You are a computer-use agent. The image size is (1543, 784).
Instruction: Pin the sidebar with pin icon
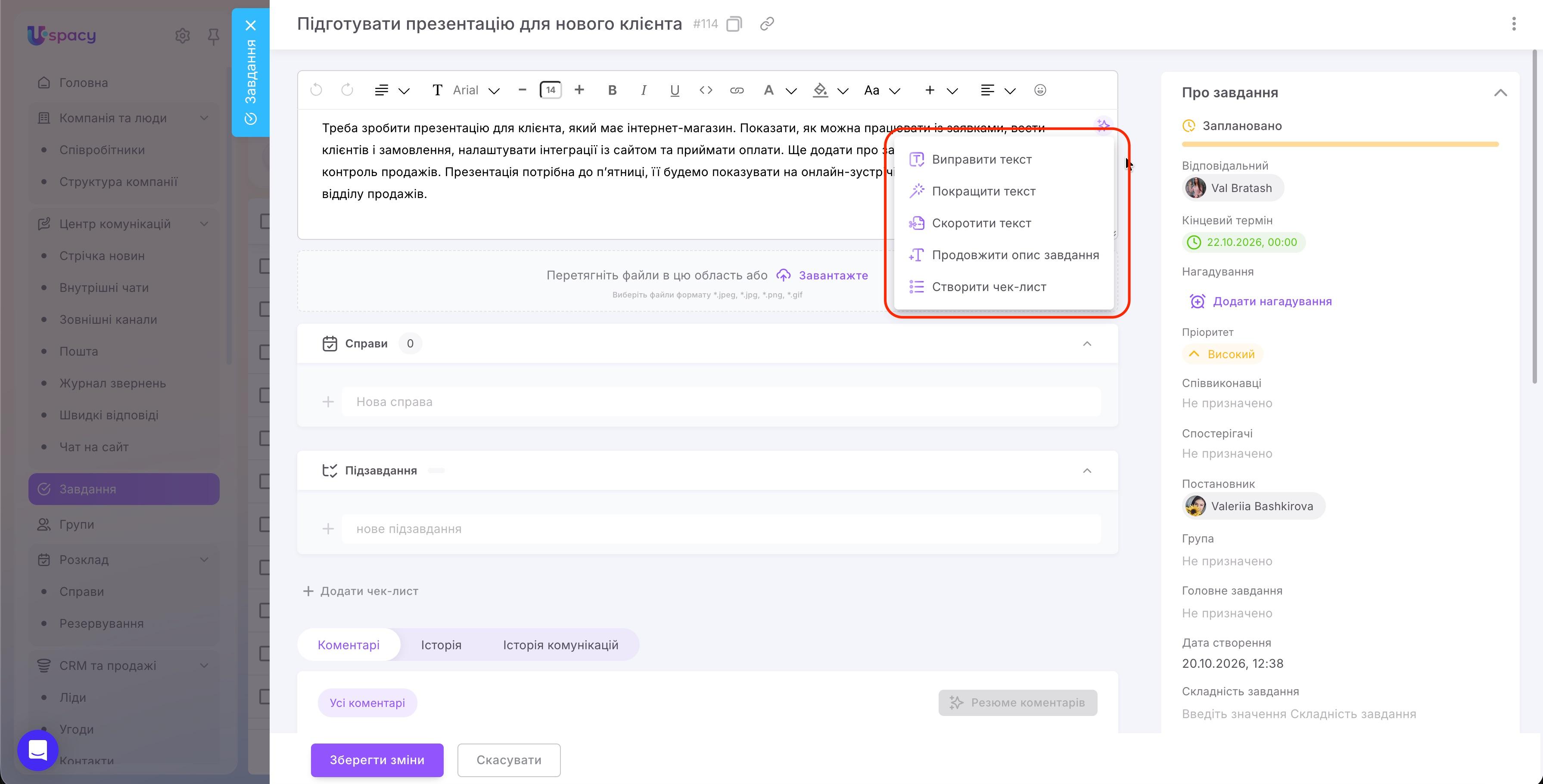coord(213,37)
